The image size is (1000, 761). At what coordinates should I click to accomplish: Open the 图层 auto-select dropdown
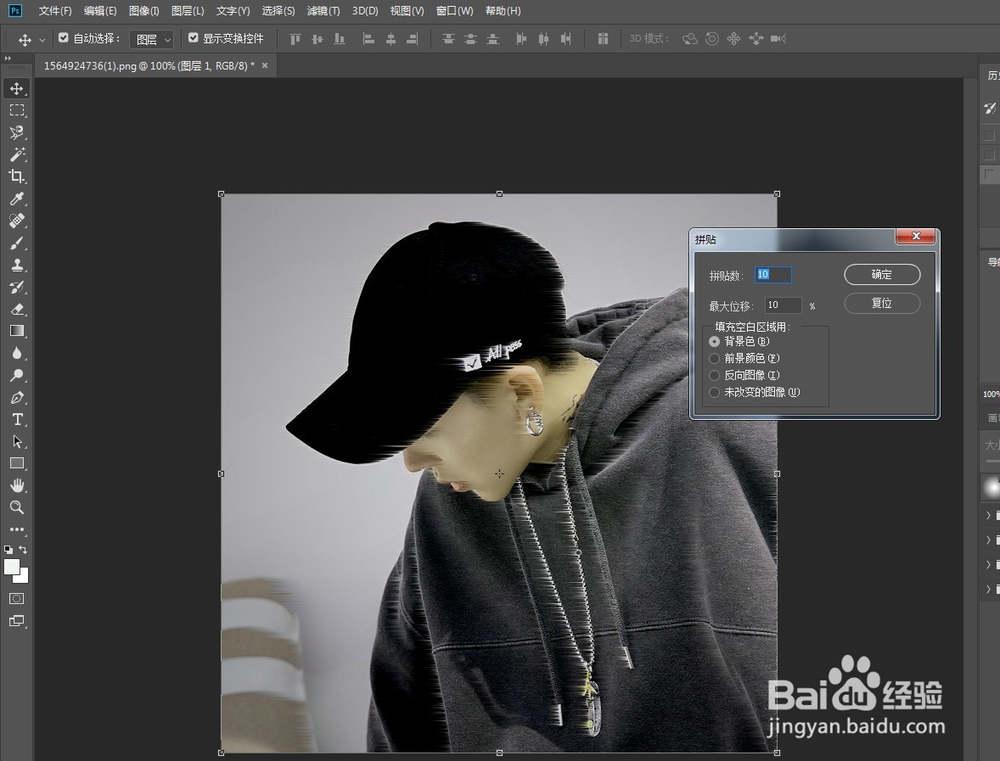[151, 40]
